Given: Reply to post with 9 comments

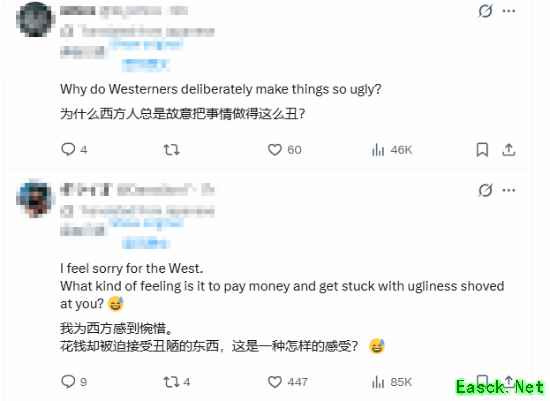Looking at the screenshot, I should coord(74,381).
